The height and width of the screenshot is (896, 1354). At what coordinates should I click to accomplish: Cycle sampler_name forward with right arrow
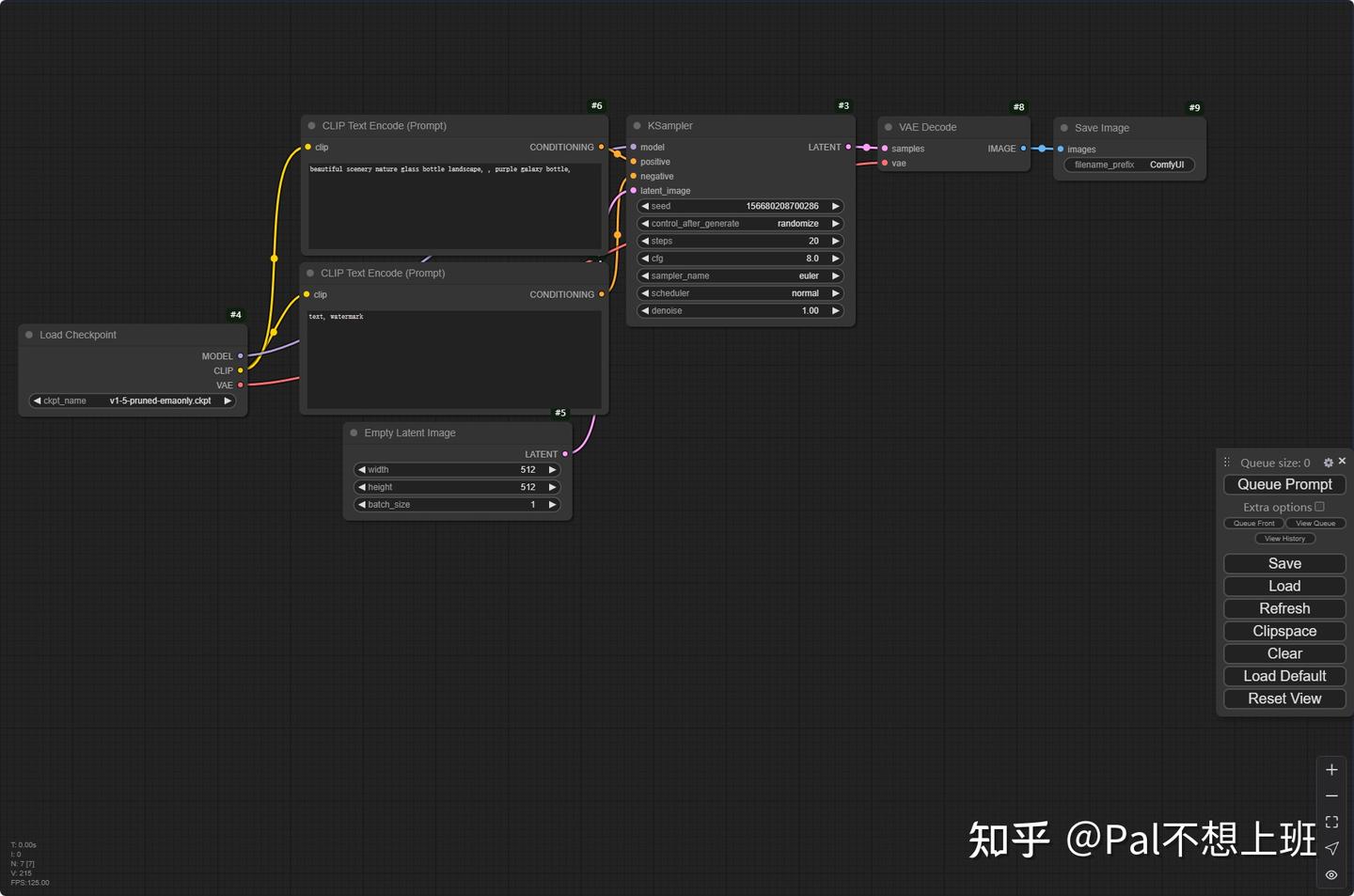point(835,275)
